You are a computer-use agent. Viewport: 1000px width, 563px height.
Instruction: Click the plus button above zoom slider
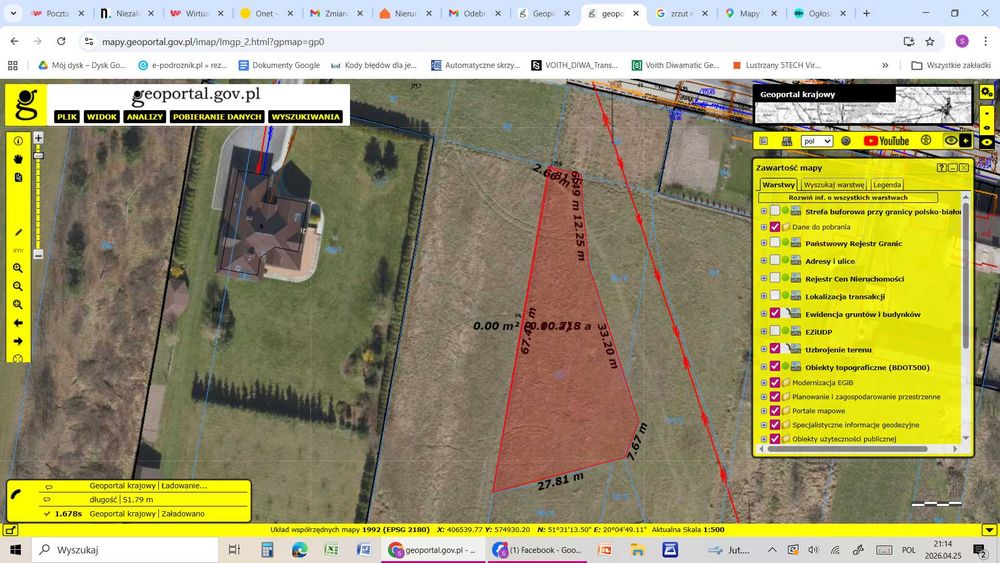pos(38,138)
